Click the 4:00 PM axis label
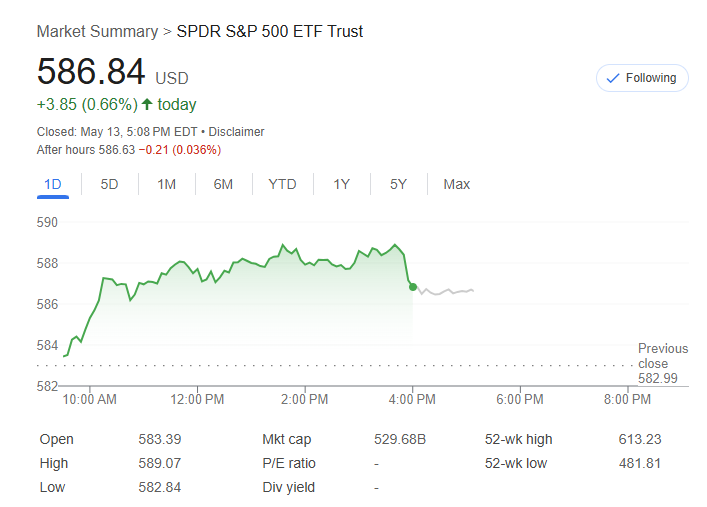Viewport: 707px width, 507px height. (x=412, y=400)
